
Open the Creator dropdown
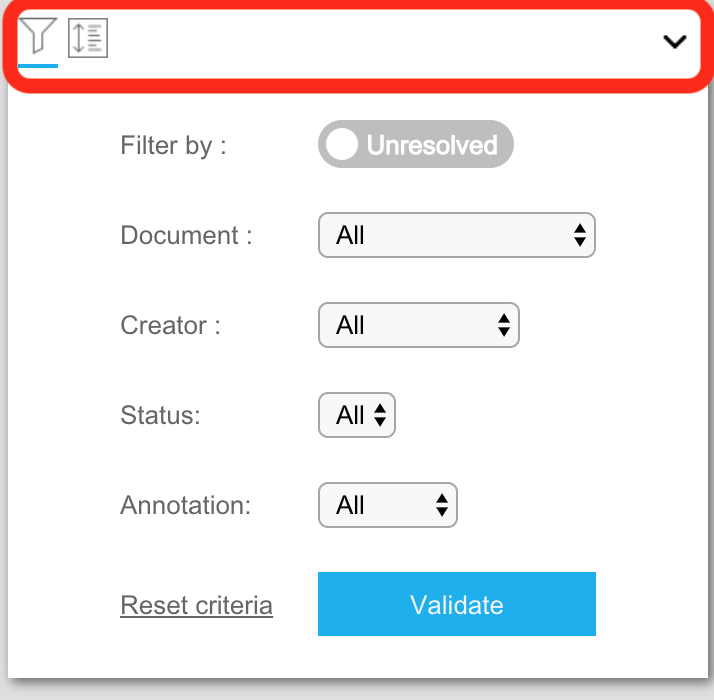pos(419,325)
